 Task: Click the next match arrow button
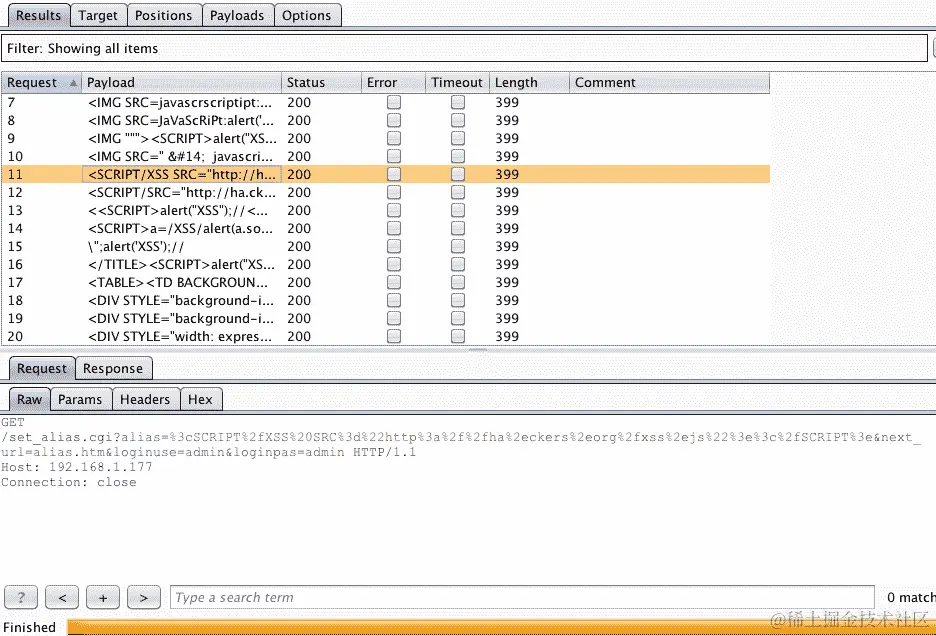point(144,597)
